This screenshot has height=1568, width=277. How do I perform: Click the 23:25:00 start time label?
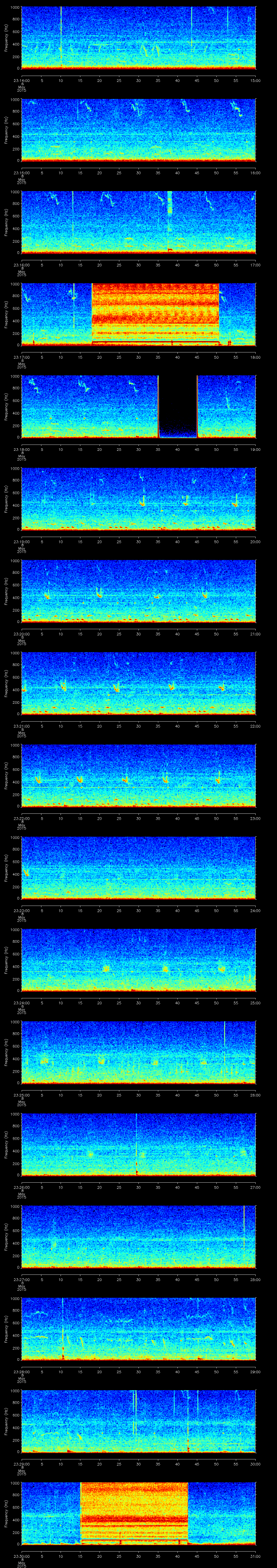pos(21,1095)
